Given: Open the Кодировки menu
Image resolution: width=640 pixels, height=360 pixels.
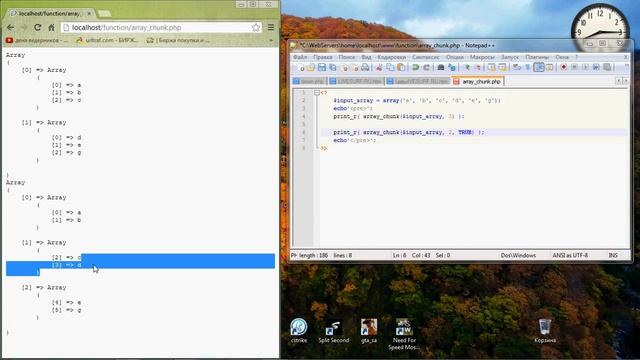Looking at the screenshot, I should pos(391,57).
